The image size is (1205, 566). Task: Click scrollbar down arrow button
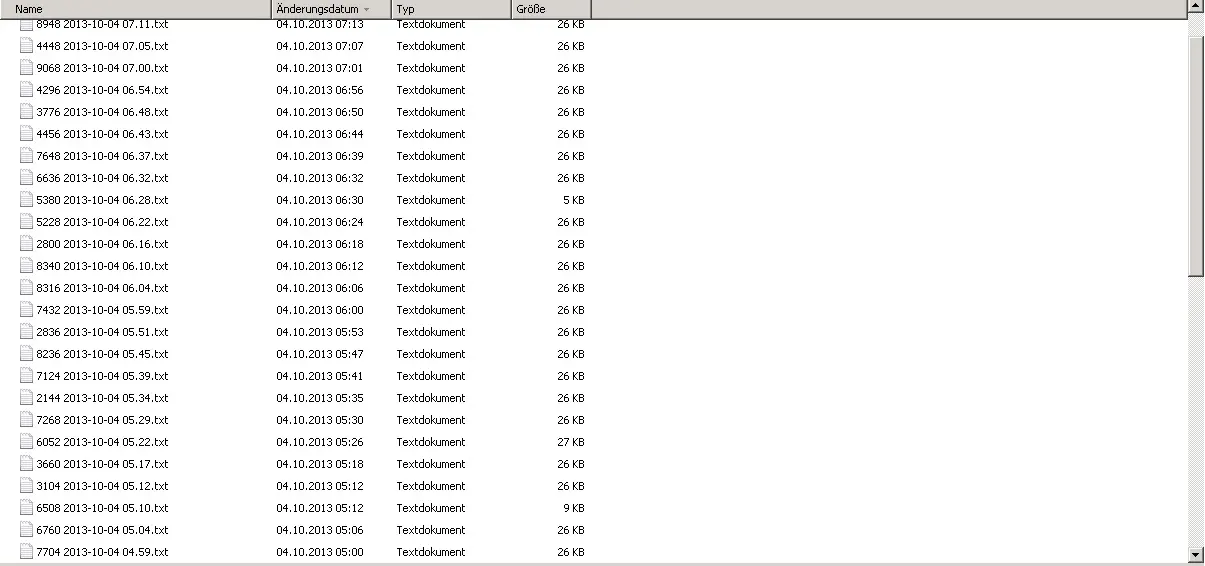(1196, 554)
